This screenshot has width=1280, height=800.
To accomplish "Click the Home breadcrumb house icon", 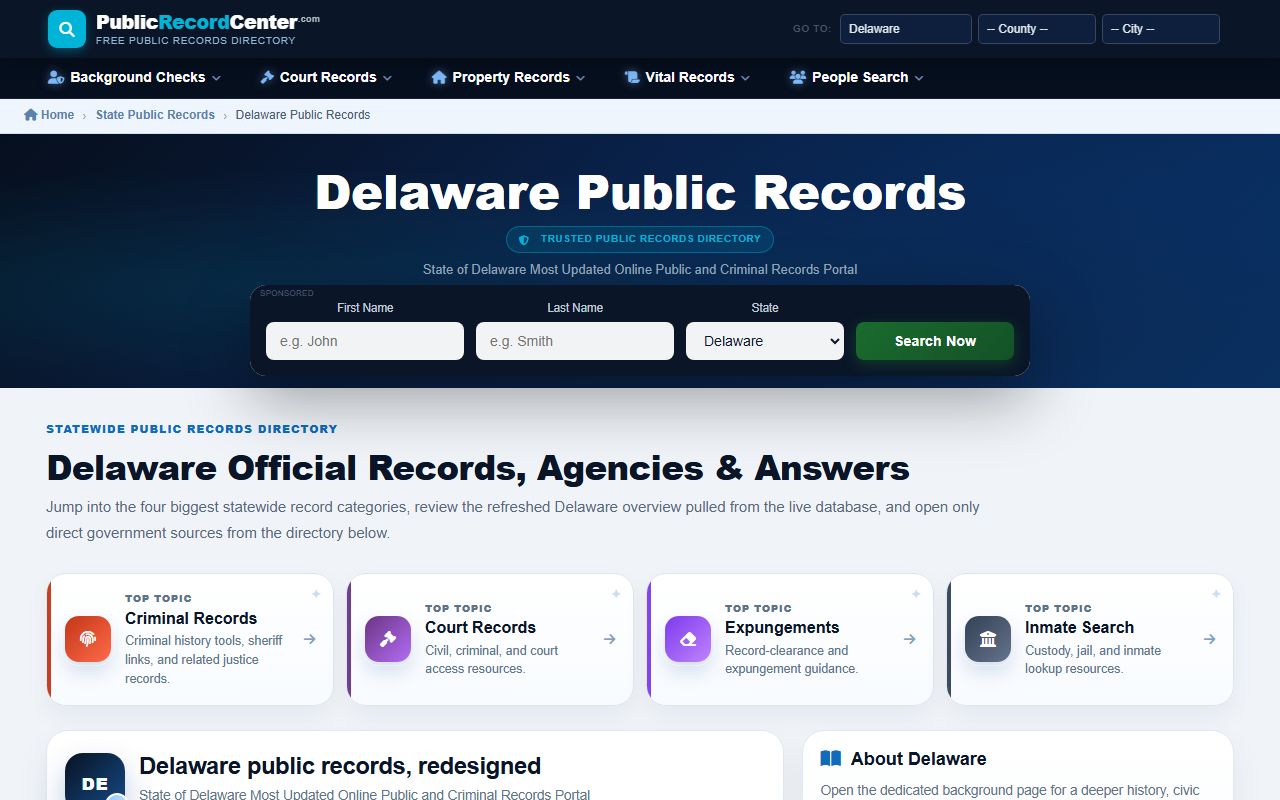I will (31, 115).
